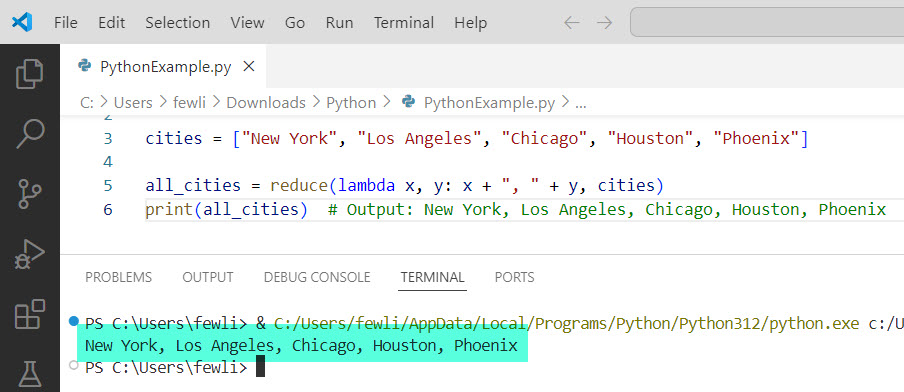The image size is (904, 392).
Task: Open the View menu
Action: tap(247, 22)
